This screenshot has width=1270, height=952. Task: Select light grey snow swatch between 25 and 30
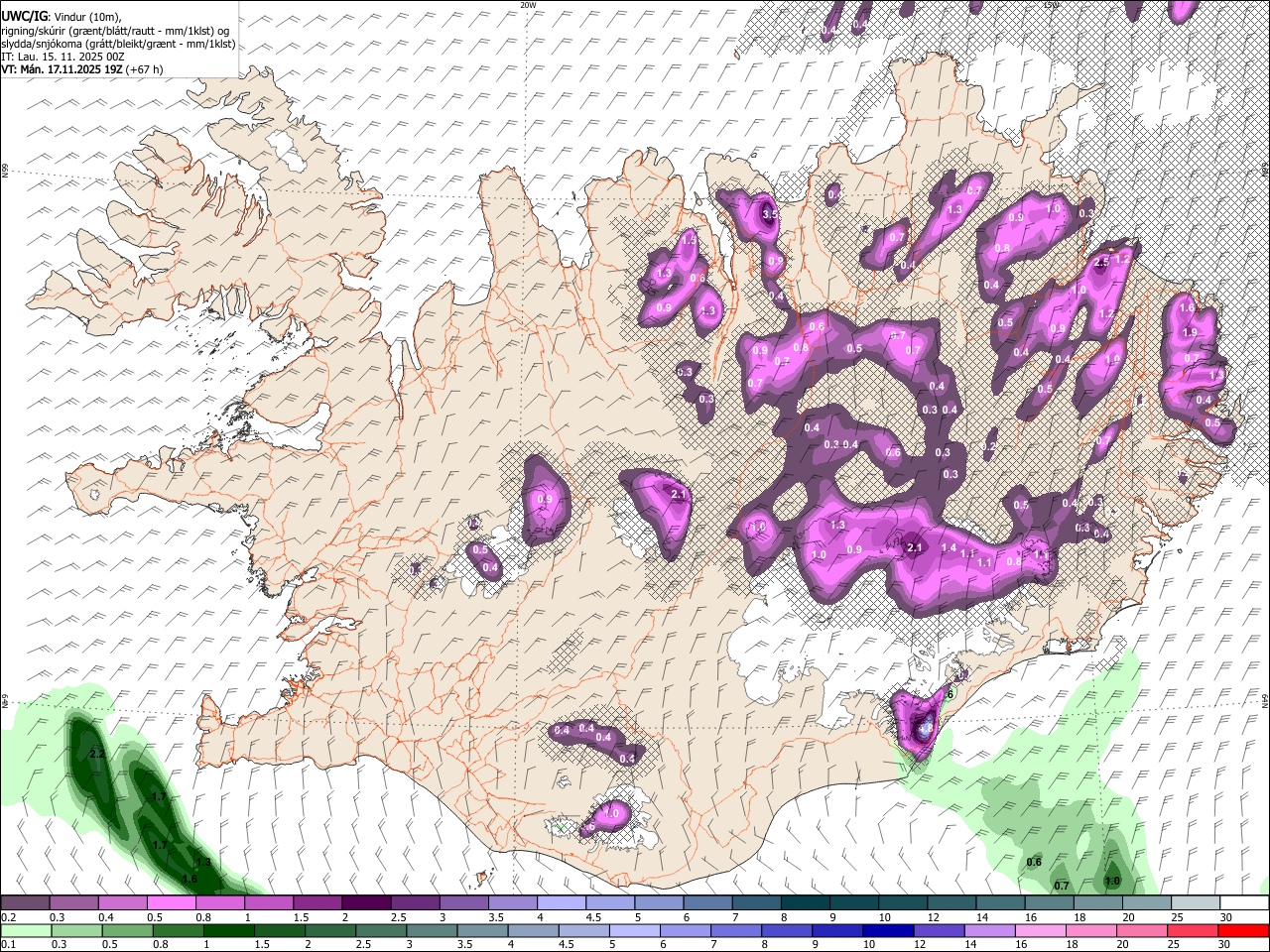coord(1195,903)
